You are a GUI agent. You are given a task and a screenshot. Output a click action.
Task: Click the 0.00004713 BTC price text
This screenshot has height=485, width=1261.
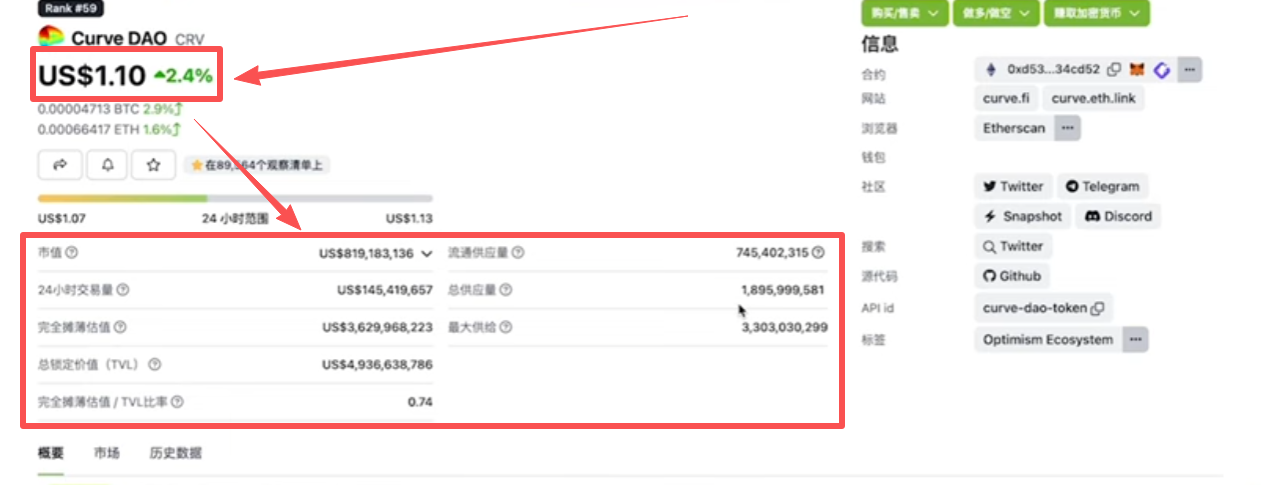[x=88, y=108]
